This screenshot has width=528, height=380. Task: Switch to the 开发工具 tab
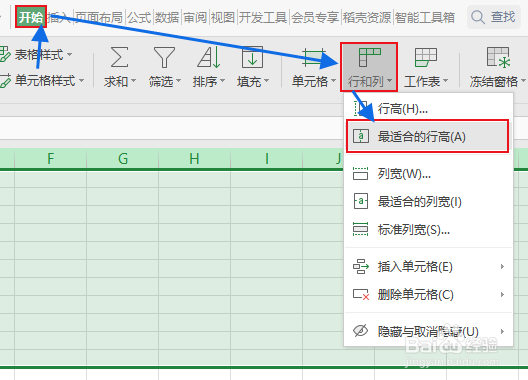point(263,17)
